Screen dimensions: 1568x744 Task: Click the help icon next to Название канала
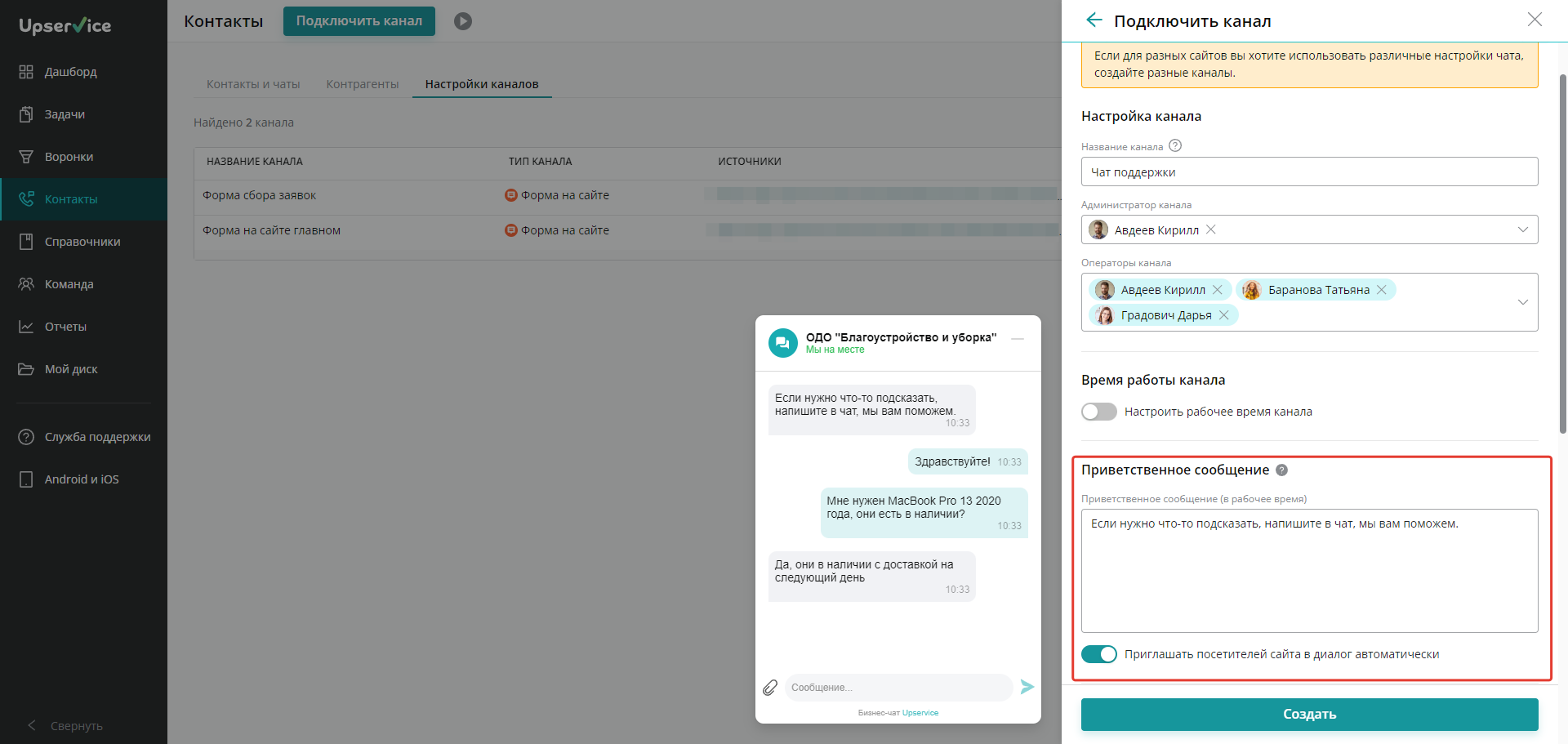pos(1175,146)
